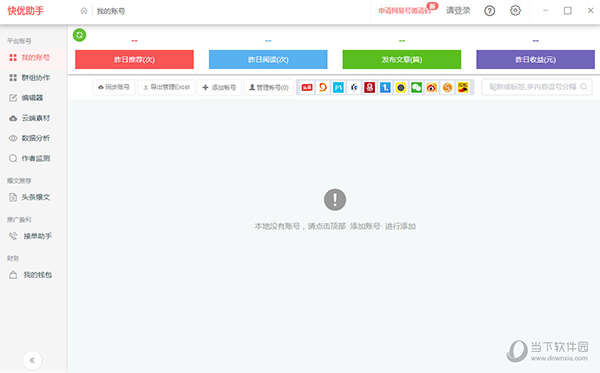Filter by the yellow circle platform icon
Image resolution: width=600 pixels, height=373 pixels.
coord(401,88)
